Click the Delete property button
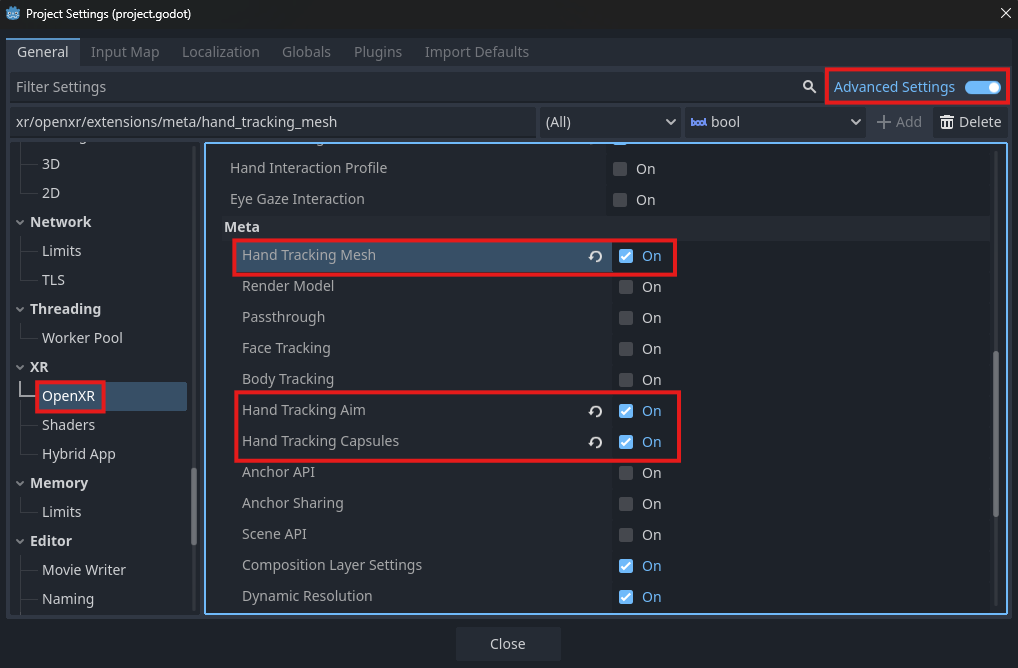The height and width of the screenshot is (668, 1018). tap(971, 122)
